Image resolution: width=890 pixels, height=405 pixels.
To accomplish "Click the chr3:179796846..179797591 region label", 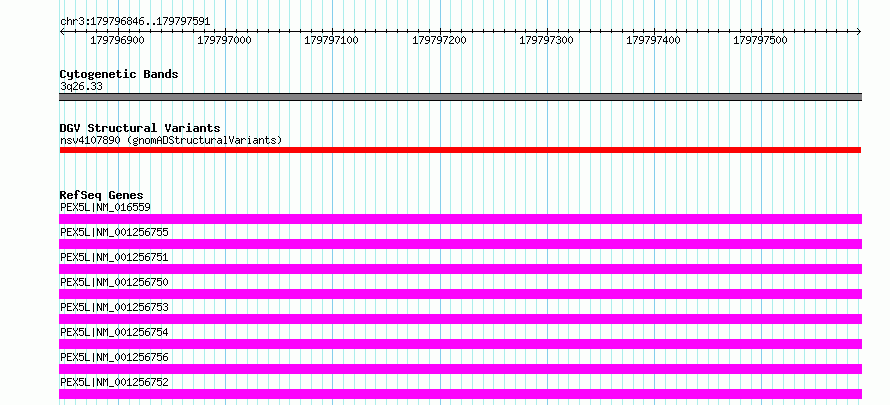I will click(x=135, y=22).
